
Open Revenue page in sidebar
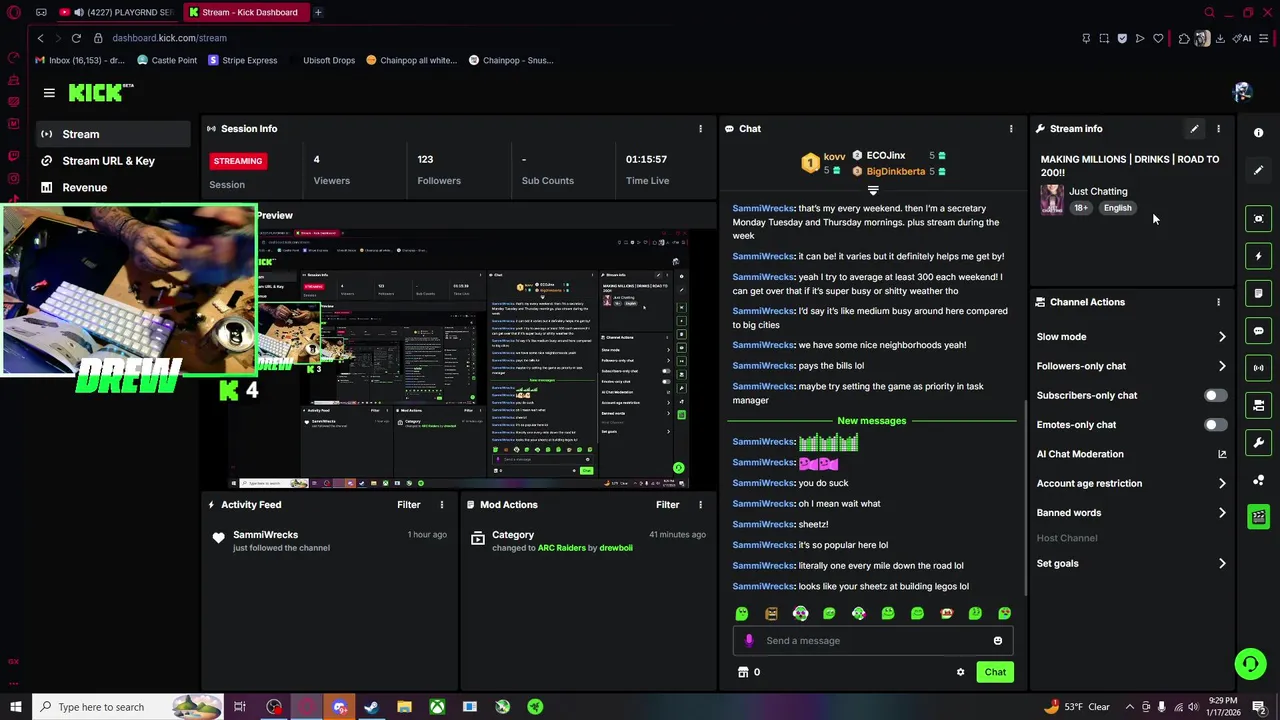pos(114,188)
